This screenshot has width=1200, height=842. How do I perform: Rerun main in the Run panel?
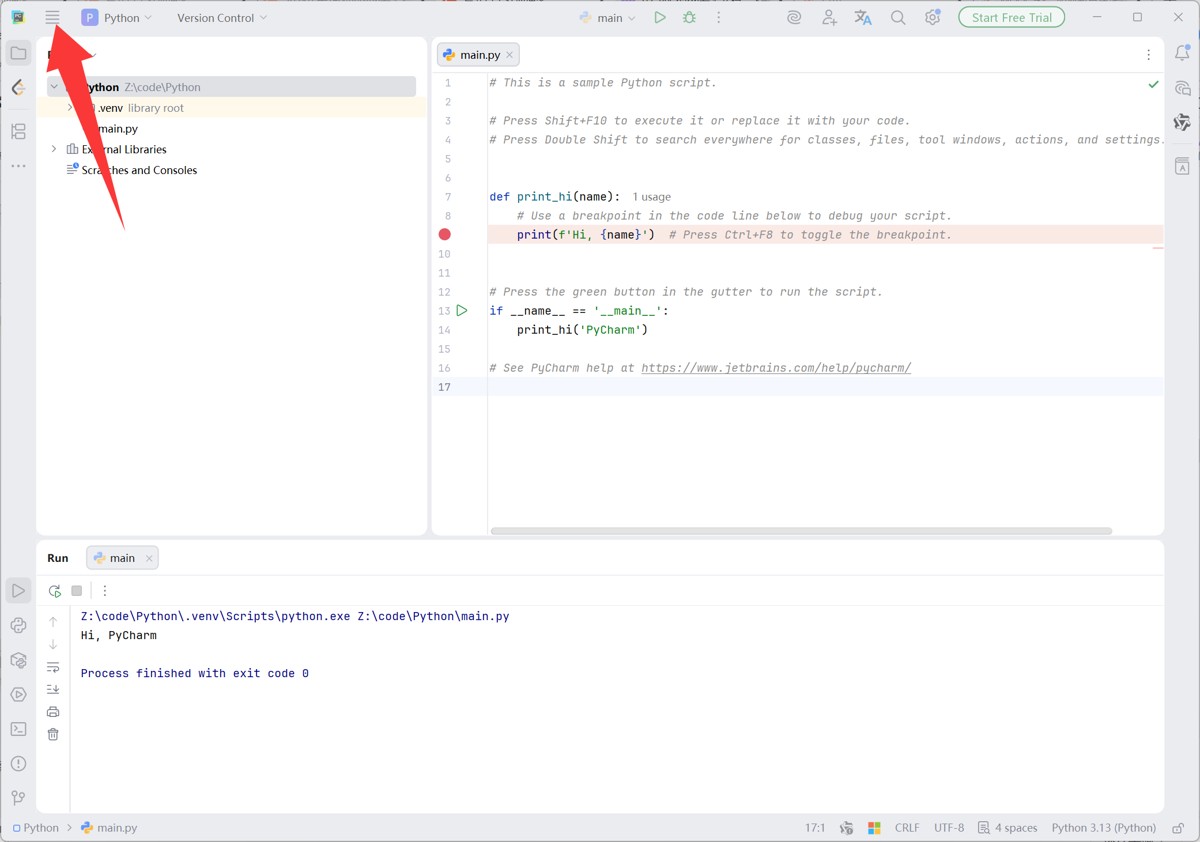[55, 591]
